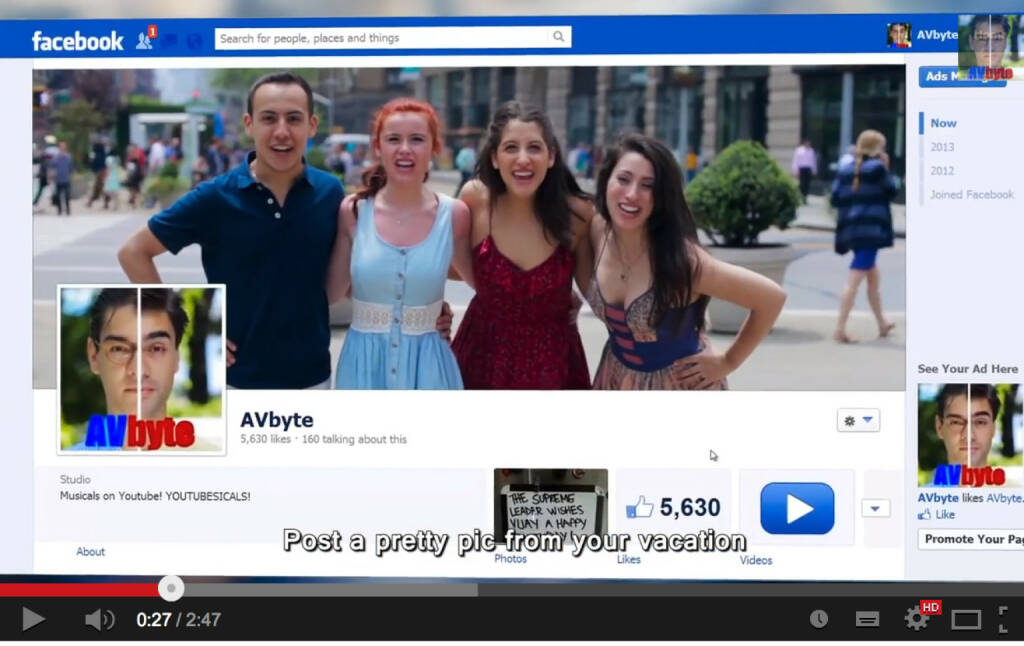Click the Ads Manager button

[x=961, y=76]
